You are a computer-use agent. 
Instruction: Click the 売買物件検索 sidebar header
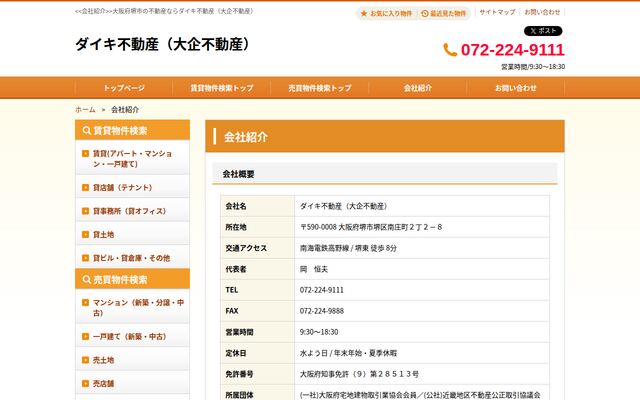coord(132,279)
